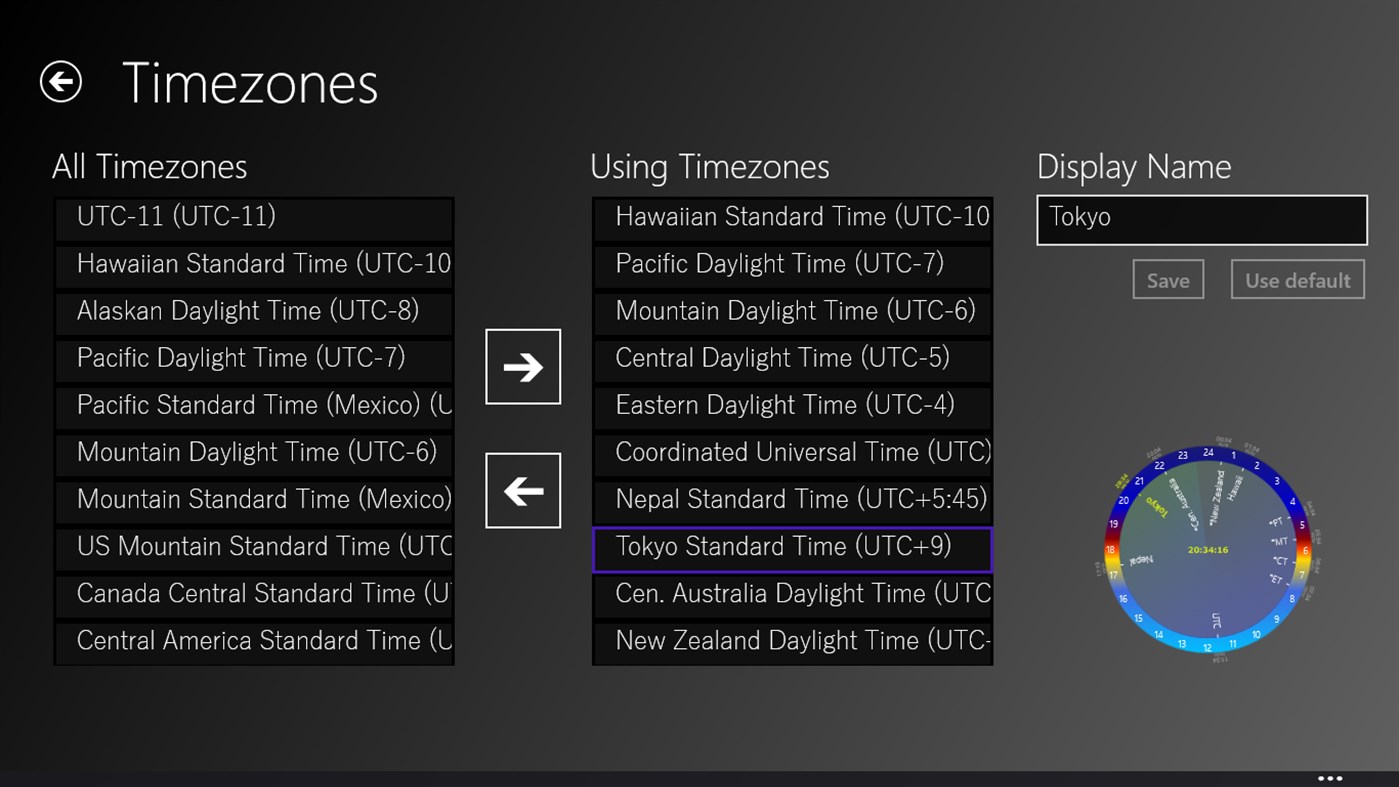This screenshot has width=1399, height=787.
Task: Select Cen. Australia Daylight Time entry
Action: click(x=791, y=593)
